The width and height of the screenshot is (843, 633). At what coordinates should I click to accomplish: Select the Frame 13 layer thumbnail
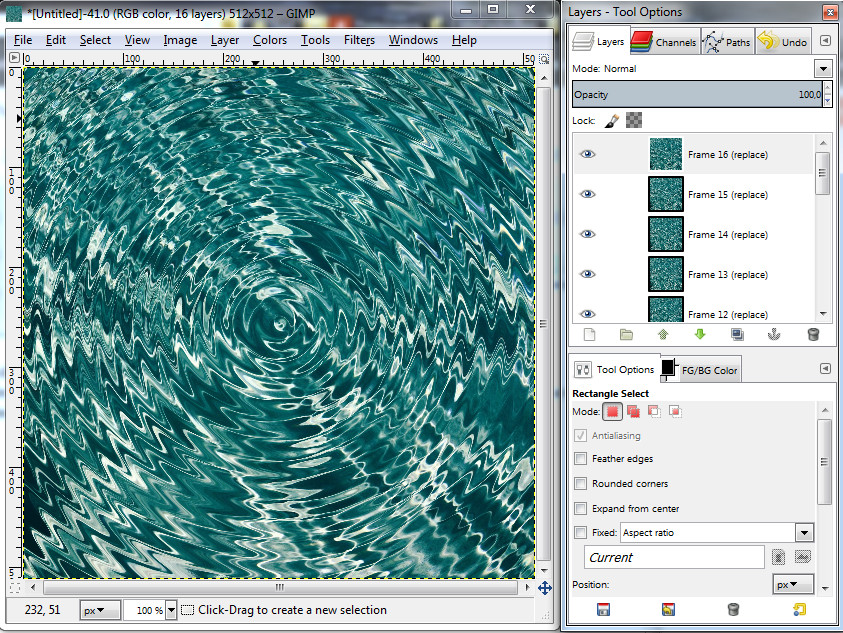coord(665,274)
